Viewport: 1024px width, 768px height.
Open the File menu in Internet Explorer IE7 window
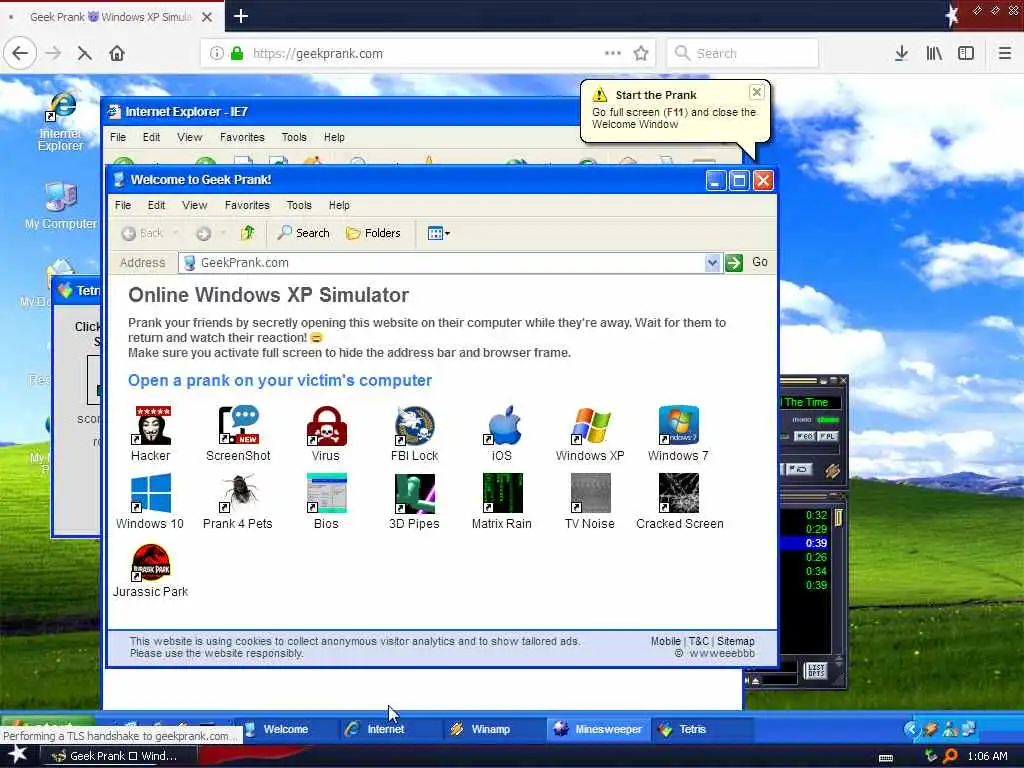point(118,137)
